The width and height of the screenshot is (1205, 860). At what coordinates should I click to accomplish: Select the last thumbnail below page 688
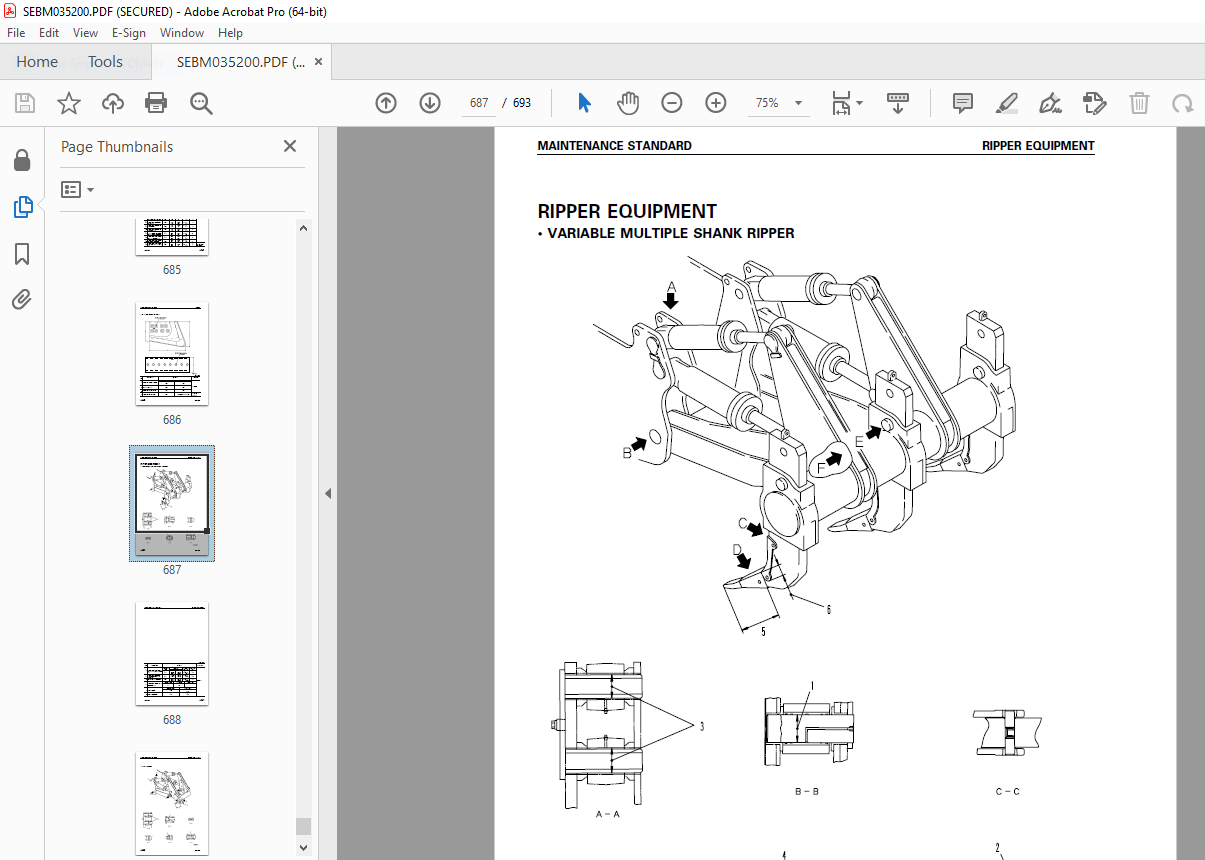(172, 804)
